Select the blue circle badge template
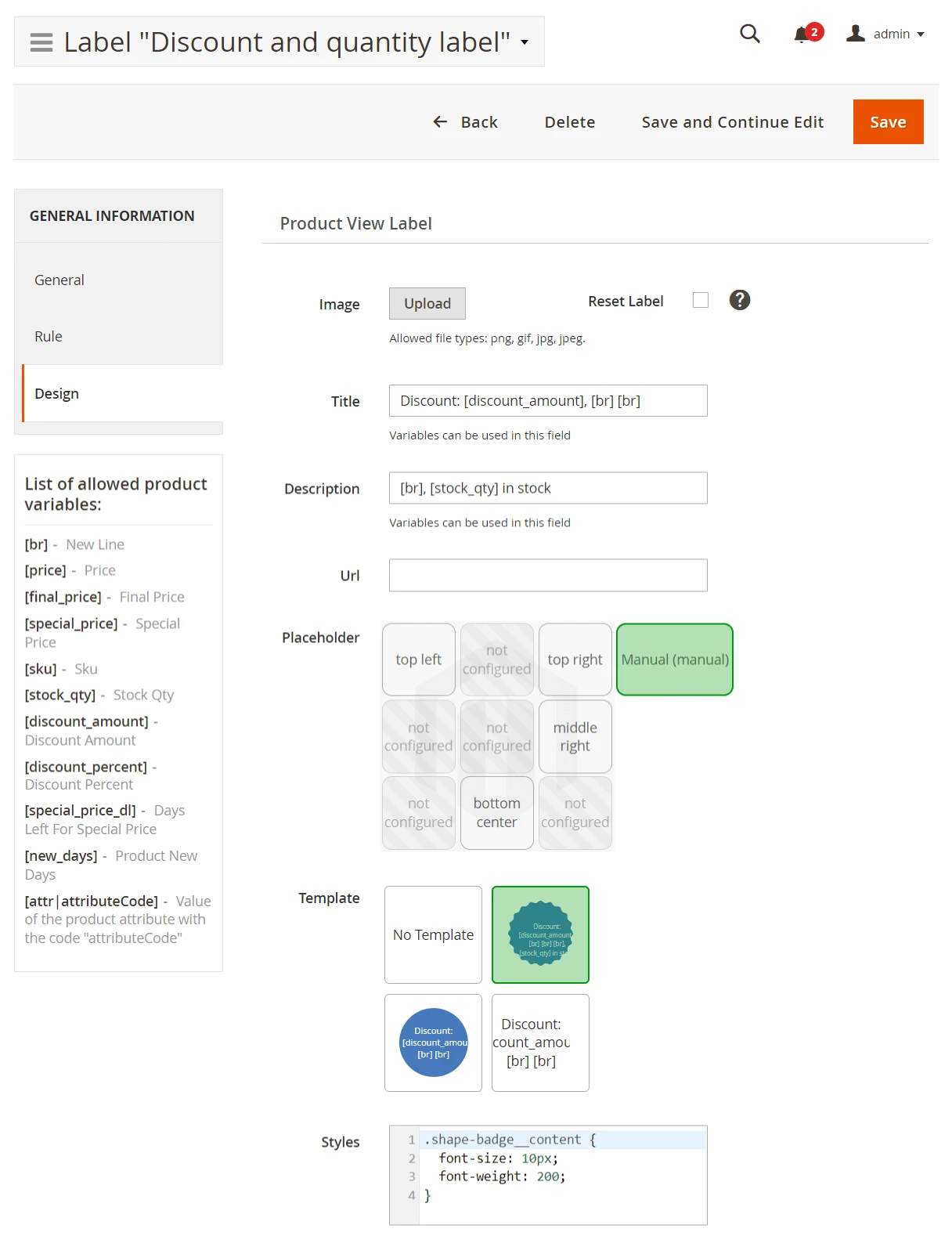 point(433,1043)
